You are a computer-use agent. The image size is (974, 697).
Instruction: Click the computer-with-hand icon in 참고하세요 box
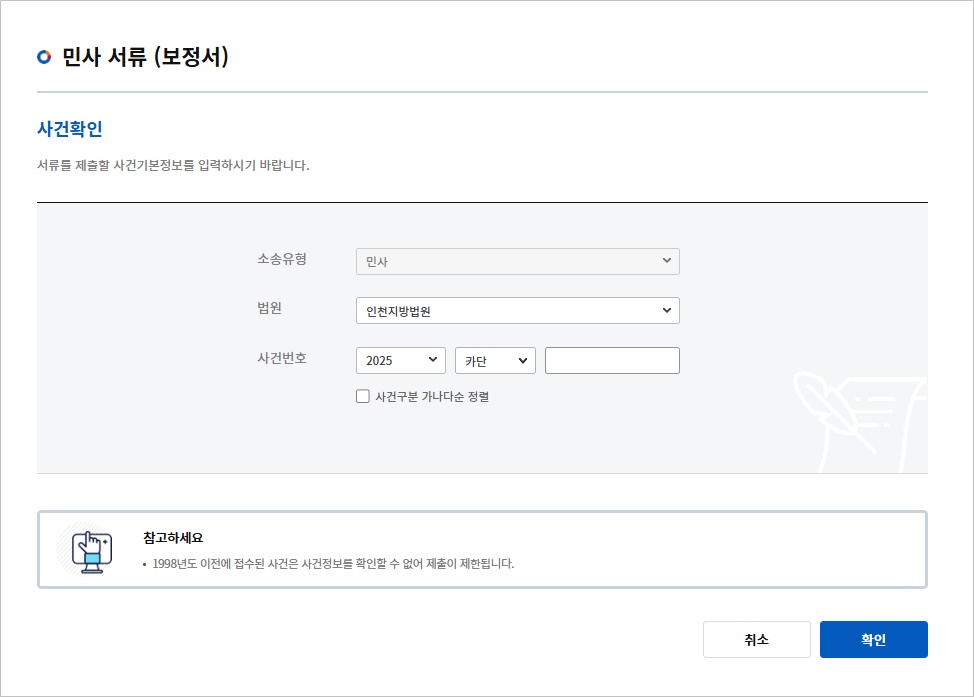tap(92, 549)
